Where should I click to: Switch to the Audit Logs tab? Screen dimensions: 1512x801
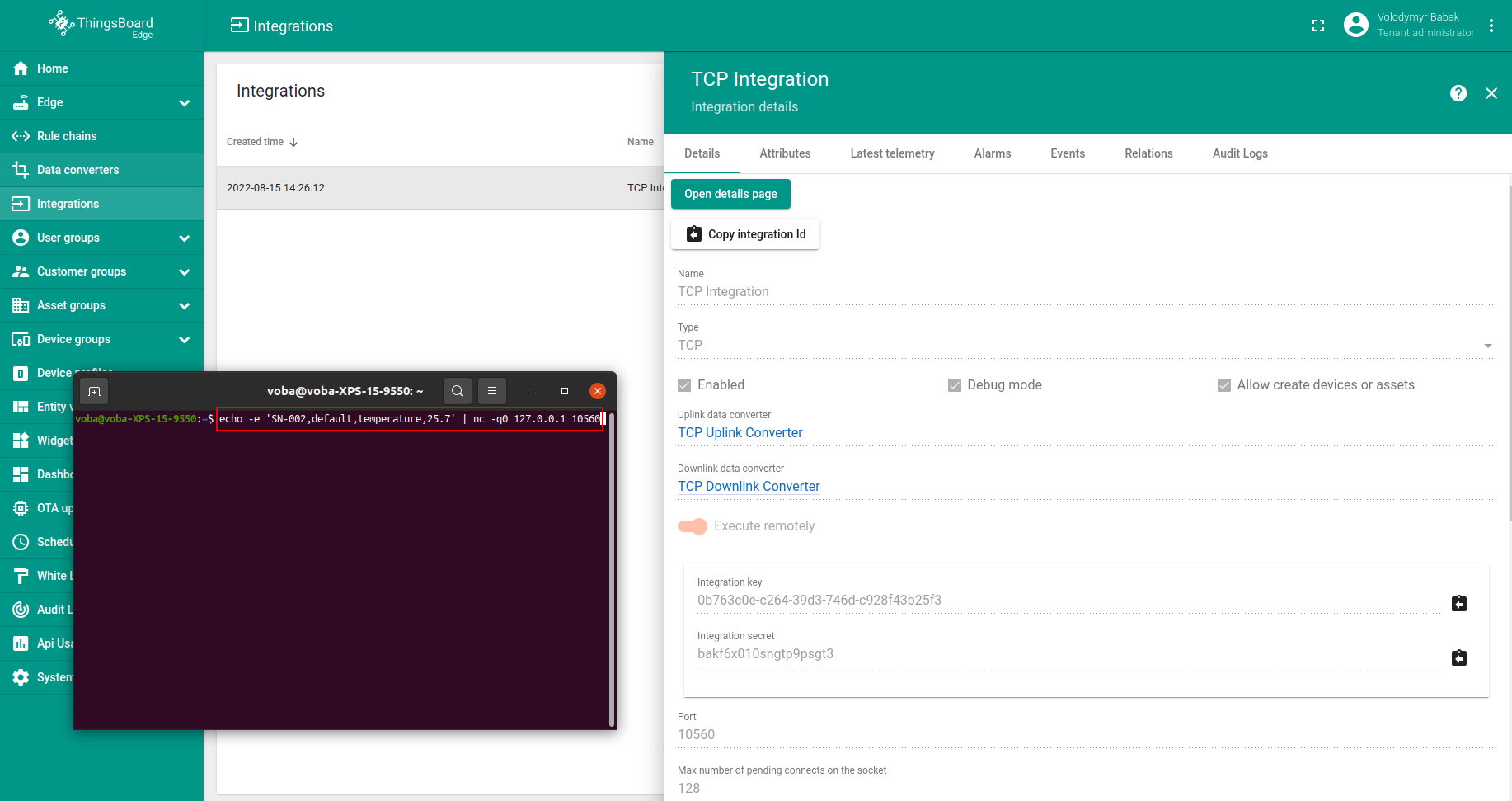[1241, 153]
